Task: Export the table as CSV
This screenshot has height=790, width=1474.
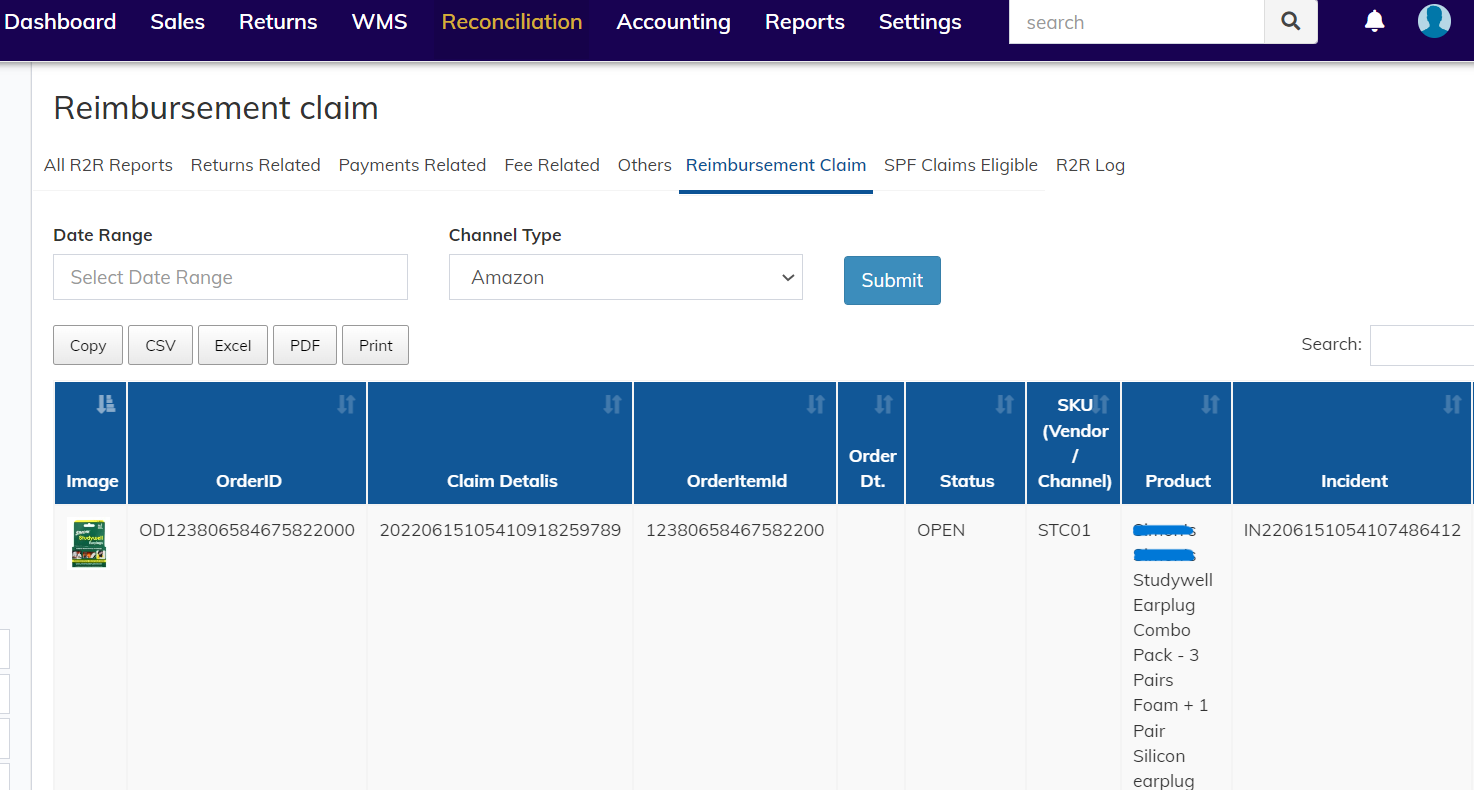Action: click(160, 344)
